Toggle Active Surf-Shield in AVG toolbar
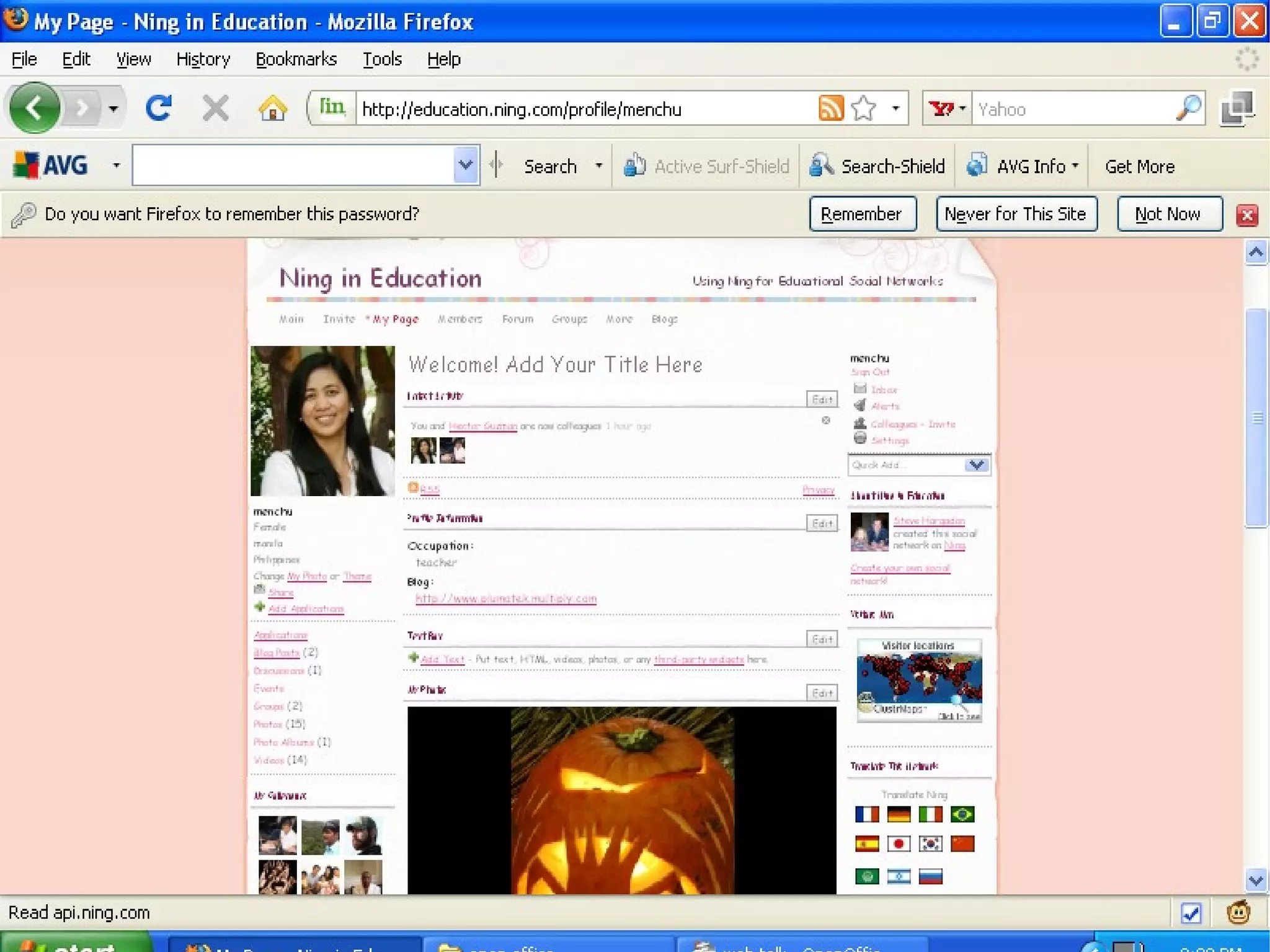Image resolution: width=1270 pixels, height=952 pixels. pyautogui.click(x=706, y=166)
